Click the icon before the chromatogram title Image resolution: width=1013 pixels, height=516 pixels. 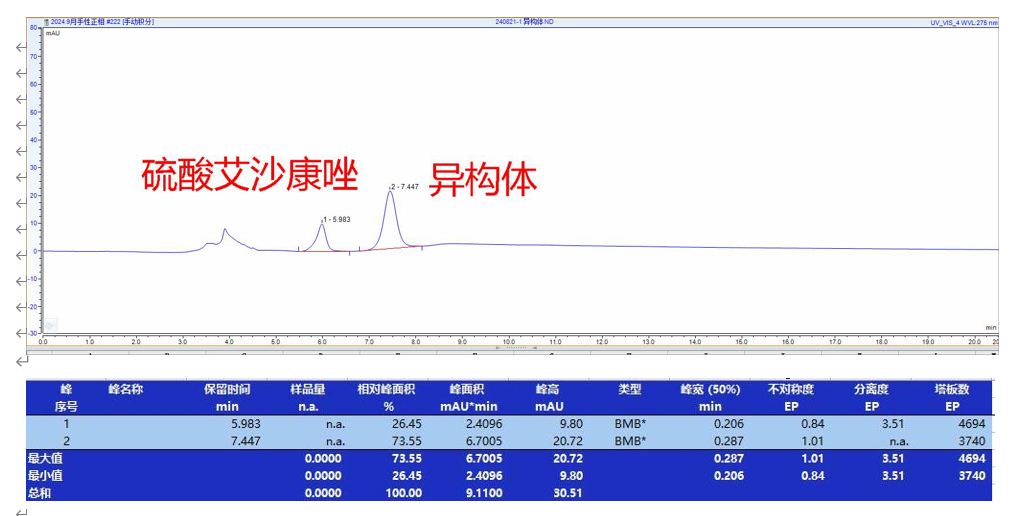point(46,21)
